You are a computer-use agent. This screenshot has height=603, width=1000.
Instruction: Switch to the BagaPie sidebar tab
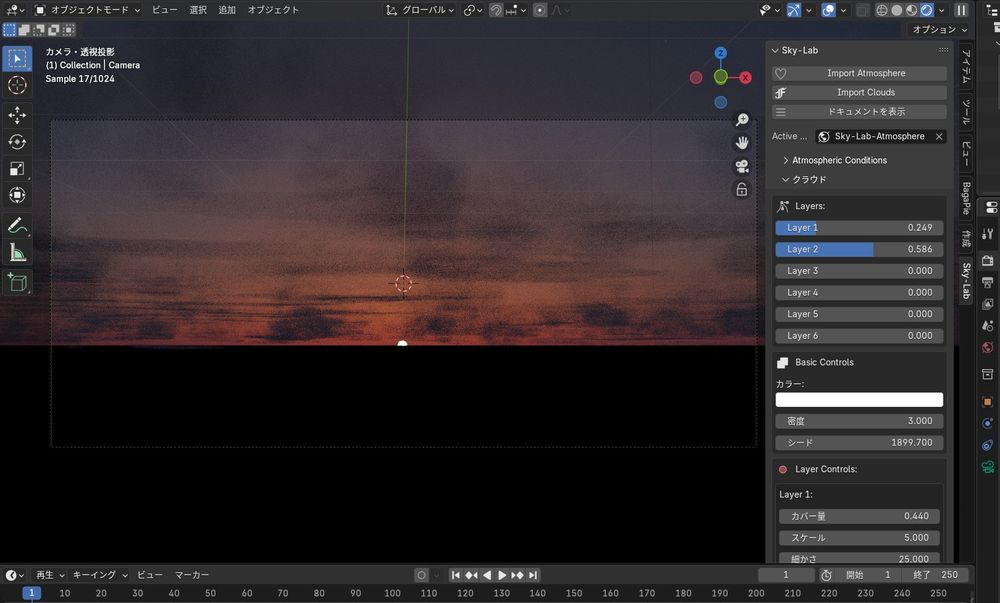point(966,198)
